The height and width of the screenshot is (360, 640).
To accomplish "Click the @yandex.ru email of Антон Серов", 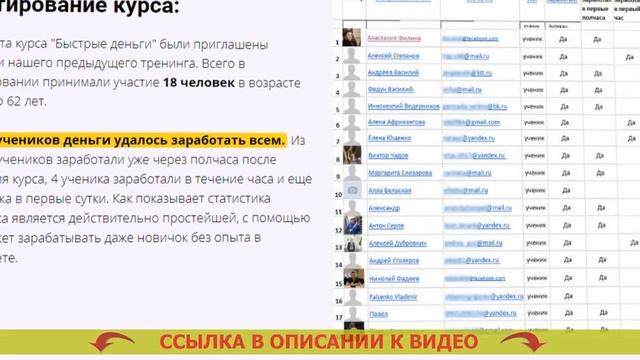I will [x=477, y=226].
